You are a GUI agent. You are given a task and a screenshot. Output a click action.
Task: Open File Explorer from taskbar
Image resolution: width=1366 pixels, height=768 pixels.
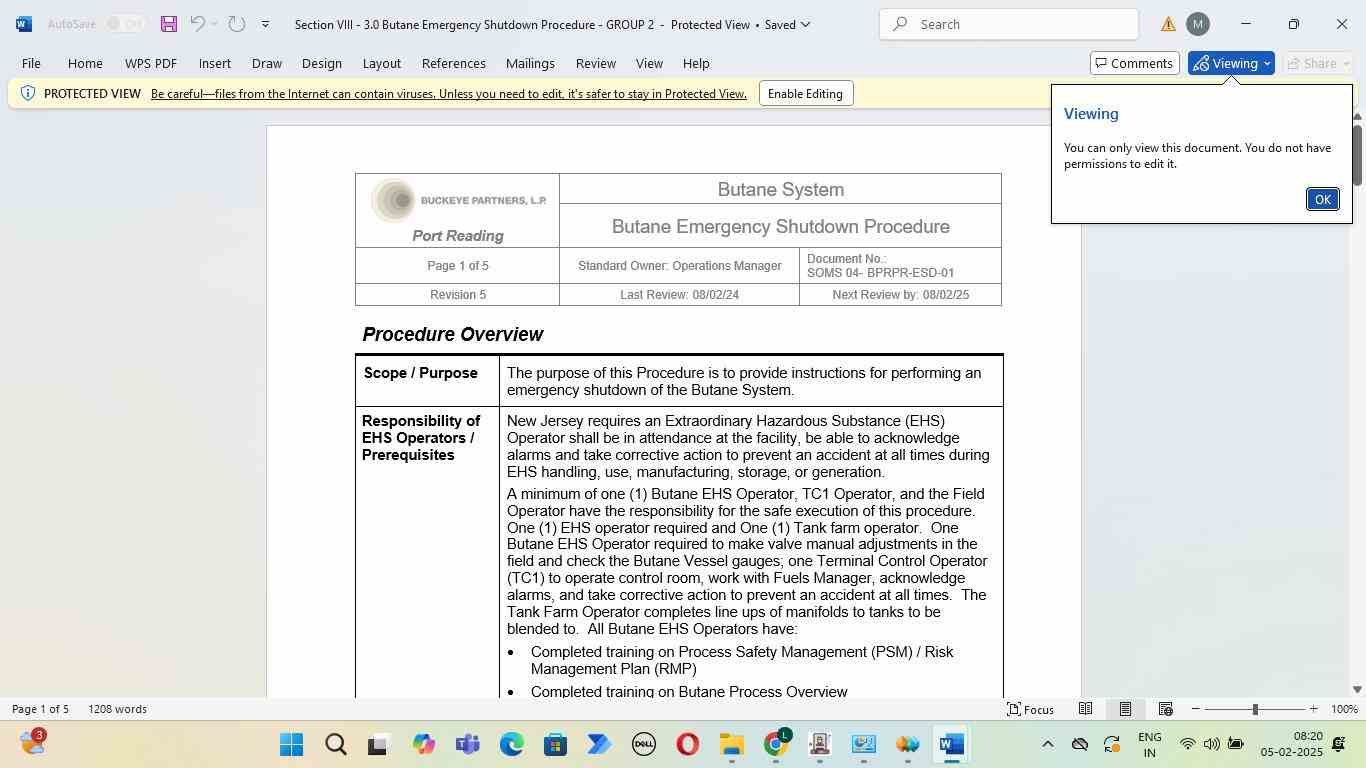coord(731,744)
